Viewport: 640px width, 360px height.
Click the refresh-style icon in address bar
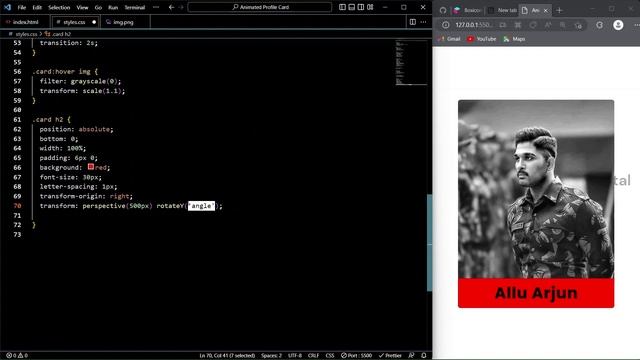533,25
